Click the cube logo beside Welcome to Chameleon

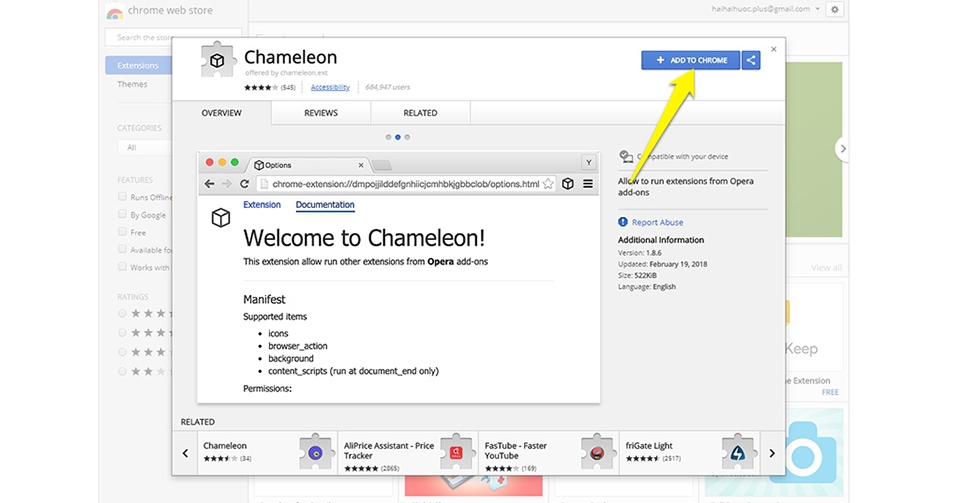point(221,218)
